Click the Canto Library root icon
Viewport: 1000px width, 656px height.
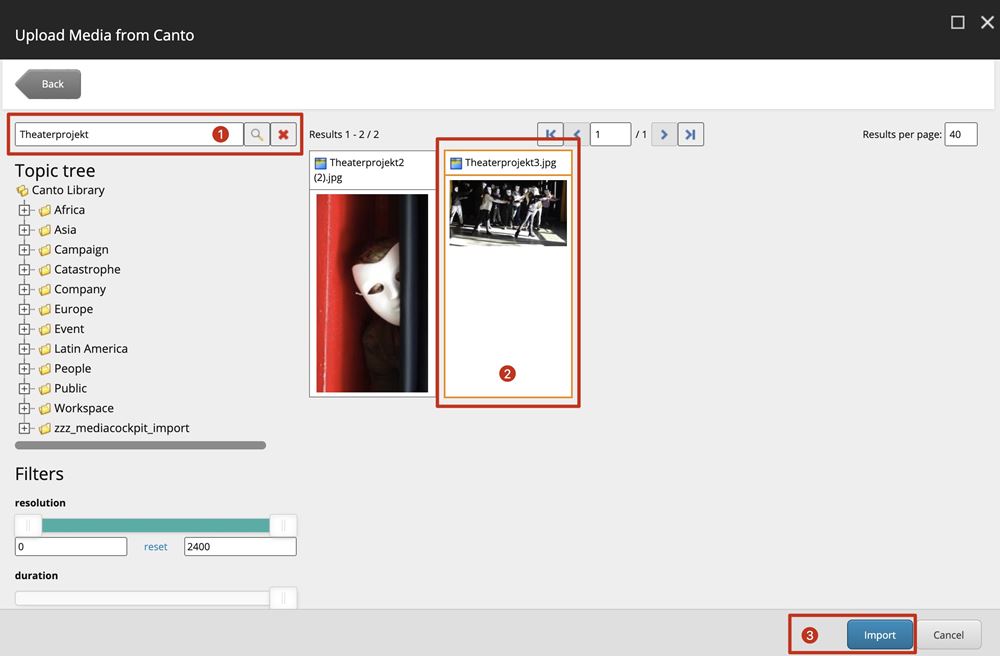(22, 190)
